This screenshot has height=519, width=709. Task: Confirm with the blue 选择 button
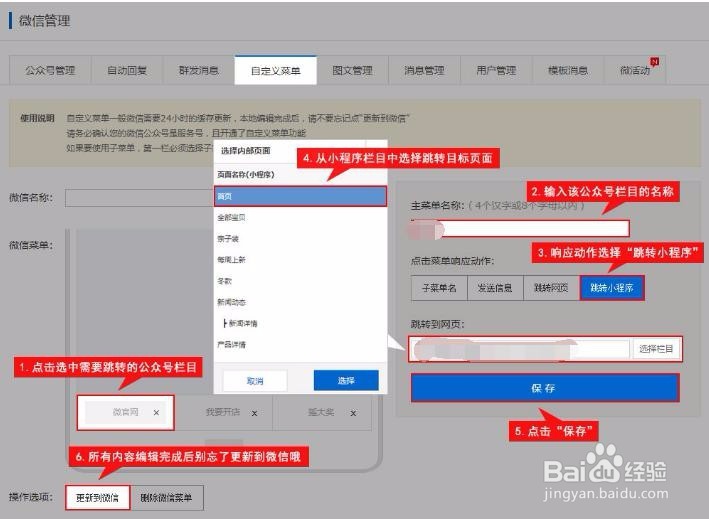point(346,381)
